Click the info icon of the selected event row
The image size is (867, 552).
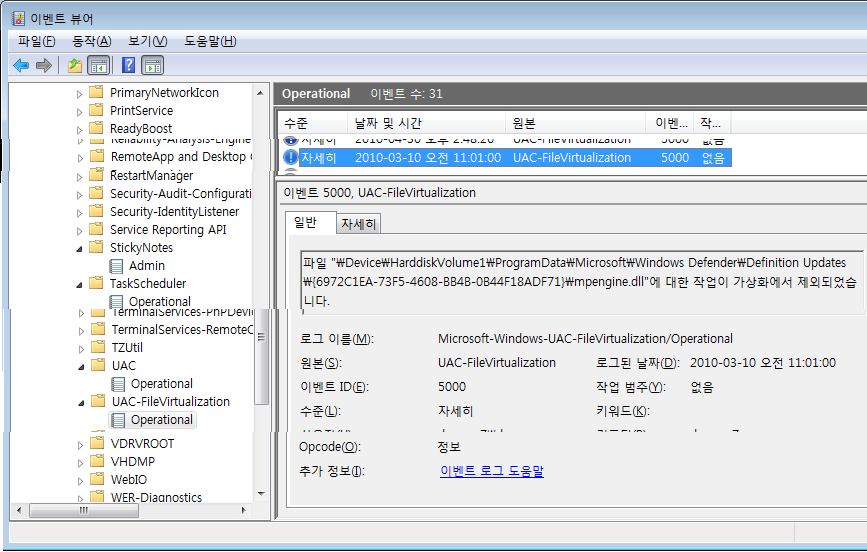(x=290, y=158)
